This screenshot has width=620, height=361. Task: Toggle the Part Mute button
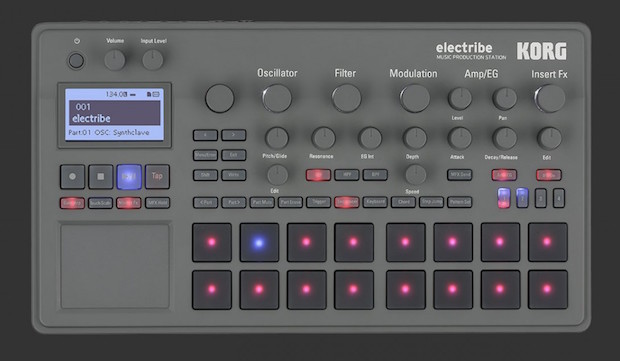[262, 202]
